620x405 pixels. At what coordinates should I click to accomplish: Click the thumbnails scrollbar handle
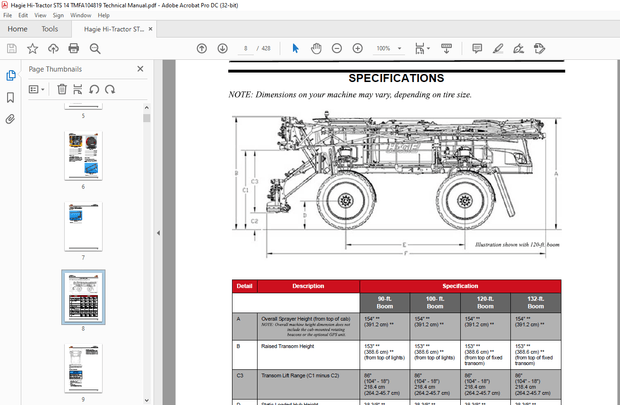coord(147,118)
